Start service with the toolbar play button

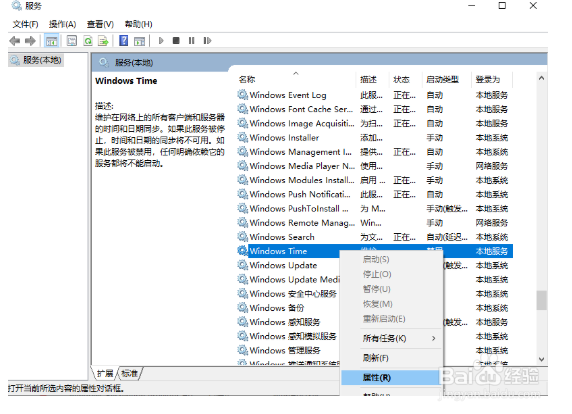[x=161, y=40]
